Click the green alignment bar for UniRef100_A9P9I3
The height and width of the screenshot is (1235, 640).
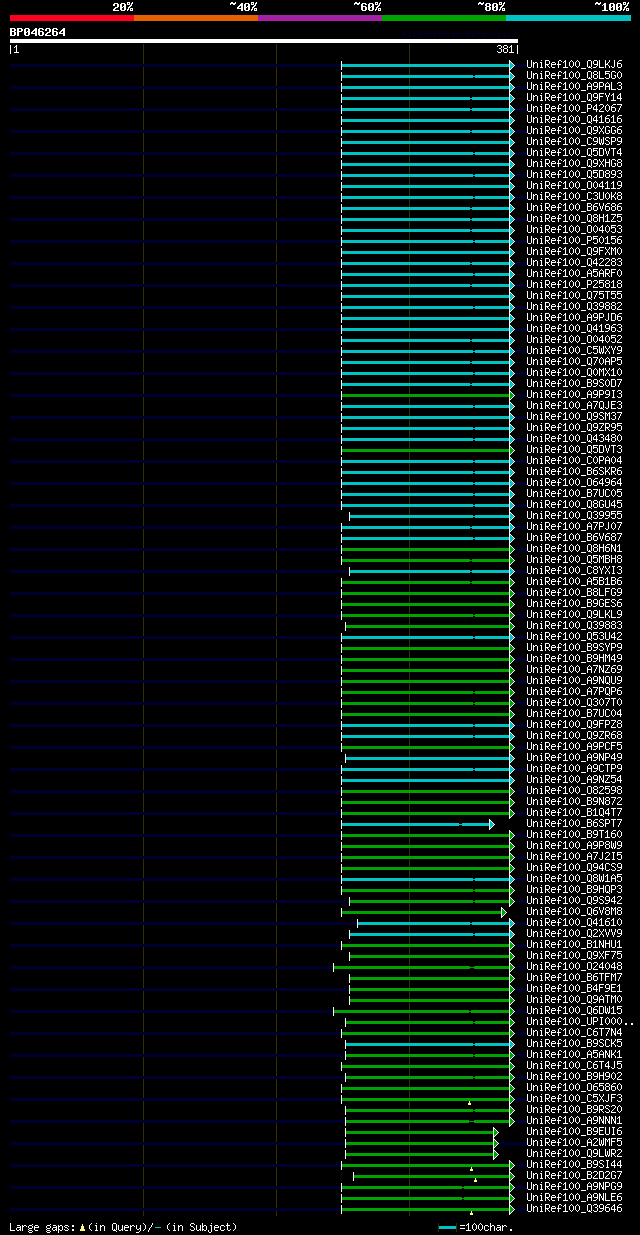point(427,394)
